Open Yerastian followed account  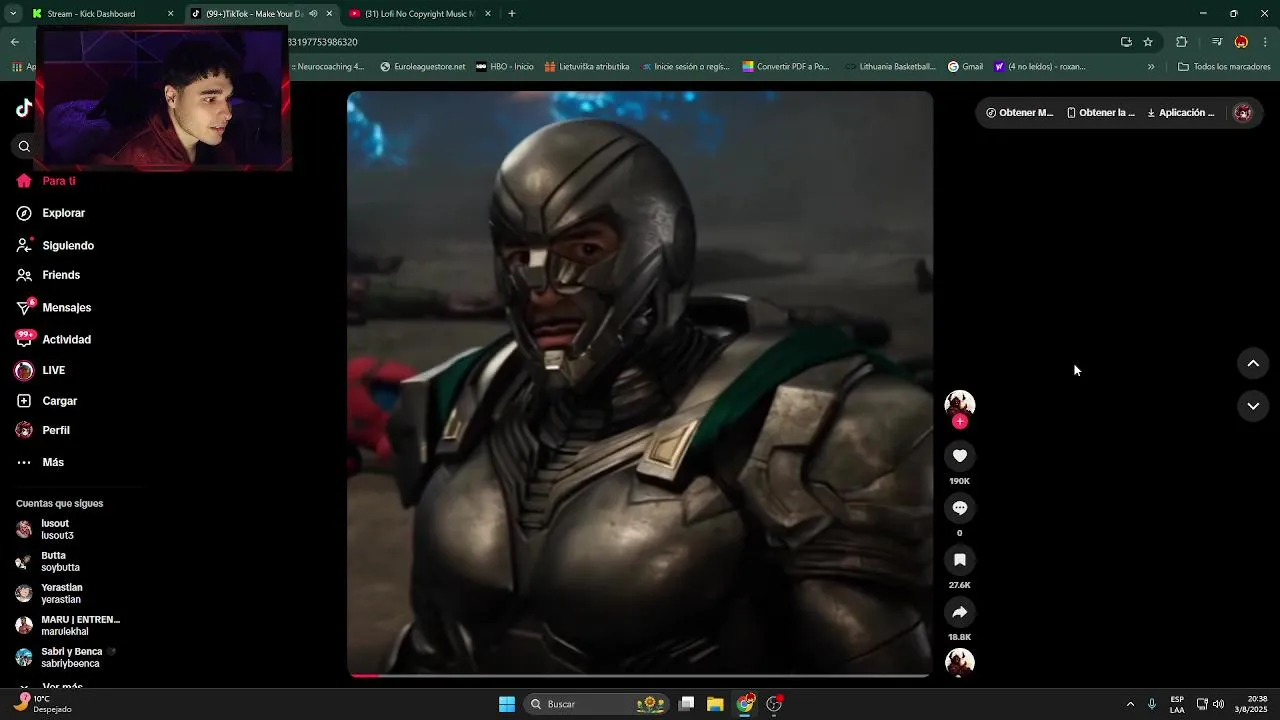[49, 593]
